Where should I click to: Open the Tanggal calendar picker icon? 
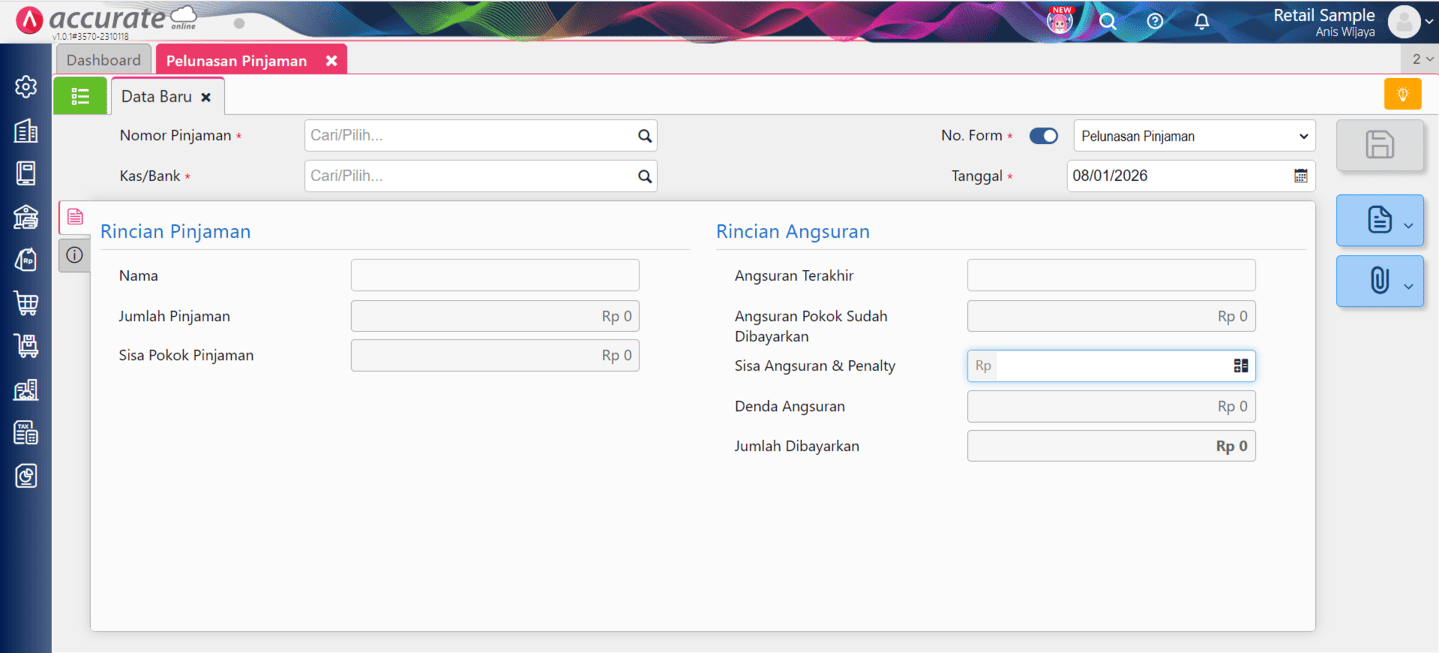1301,176
